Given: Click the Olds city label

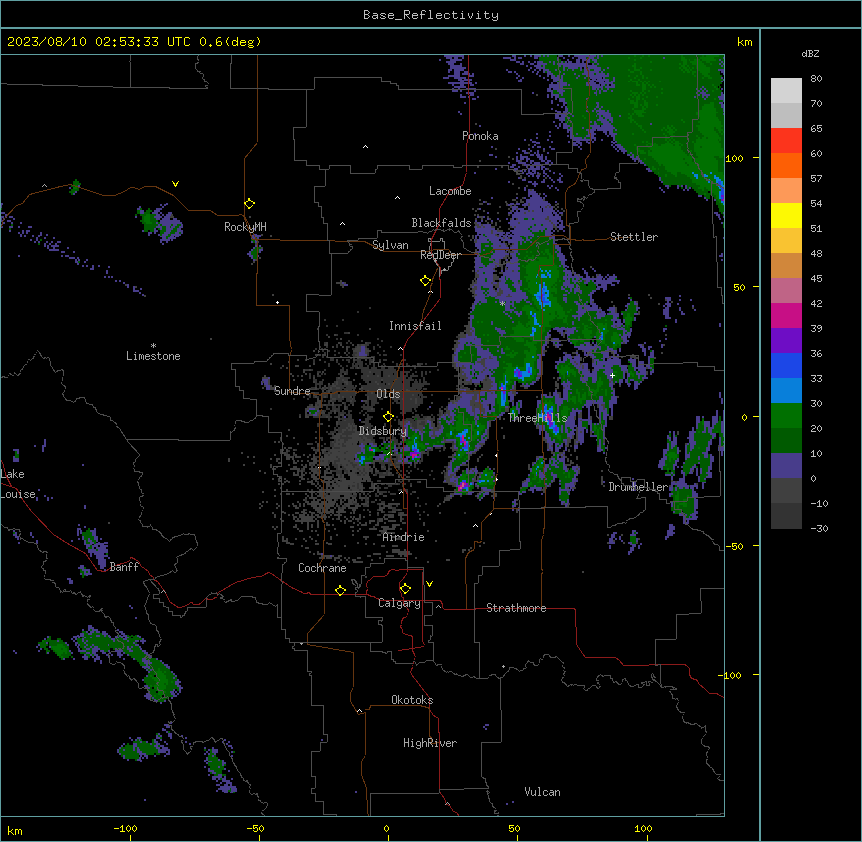Looking at the screenshot, I should (388, 394).
